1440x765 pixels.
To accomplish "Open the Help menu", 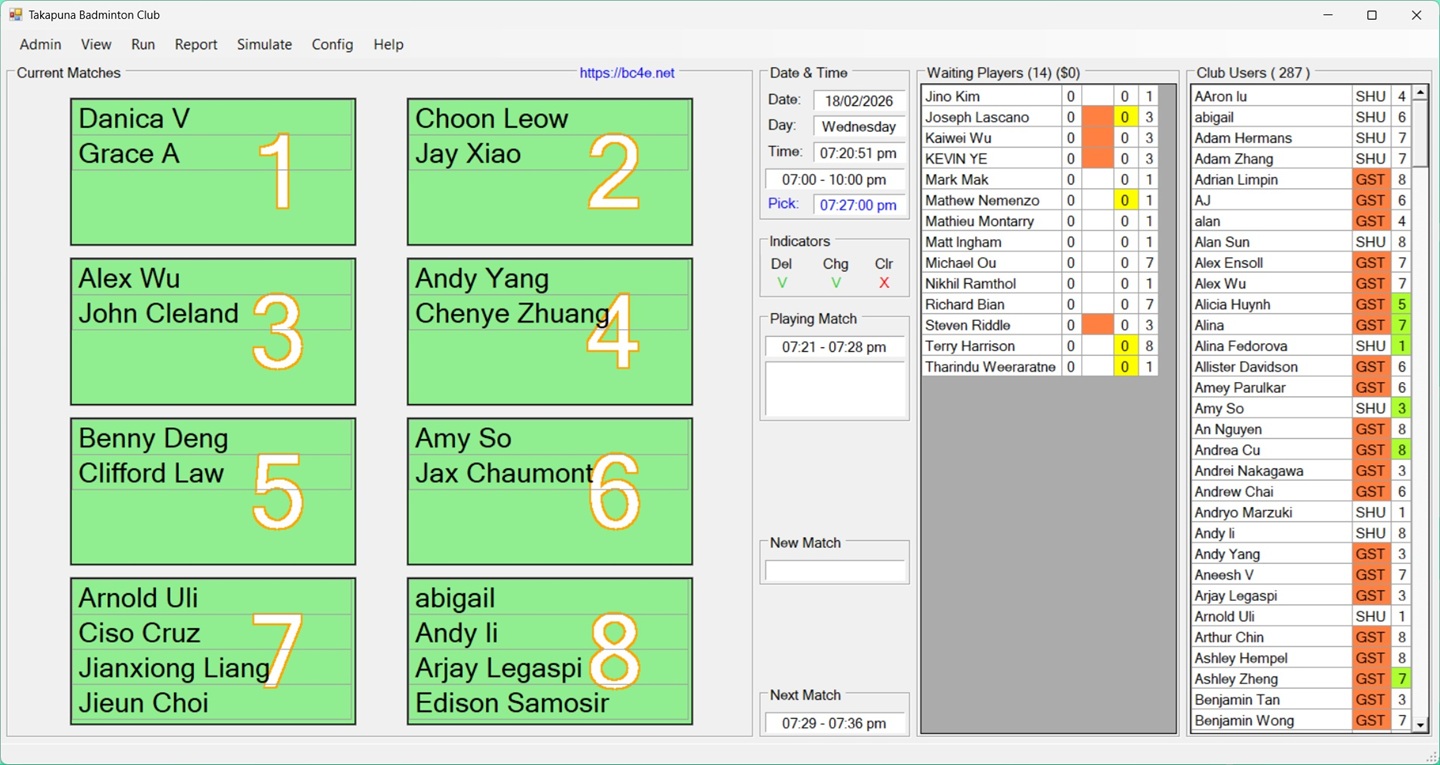I will pyautogui.click(x=388, y=44).
